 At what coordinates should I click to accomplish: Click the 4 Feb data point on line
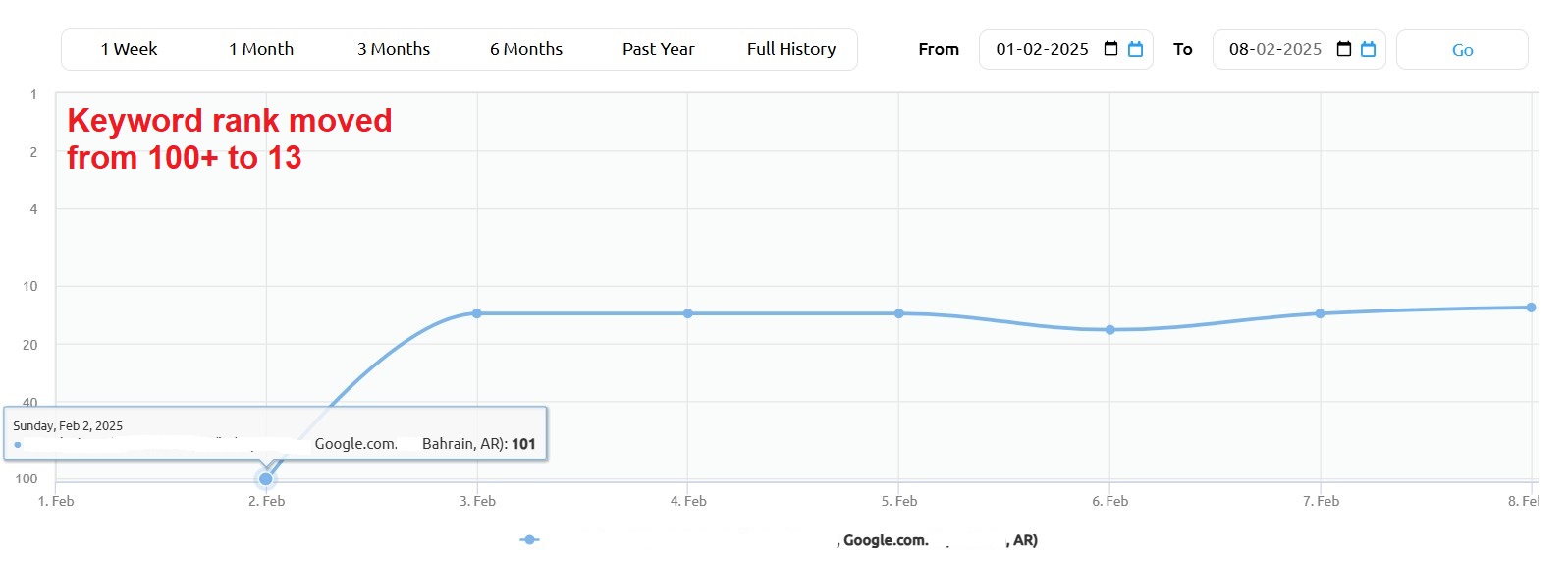point(687,313)
